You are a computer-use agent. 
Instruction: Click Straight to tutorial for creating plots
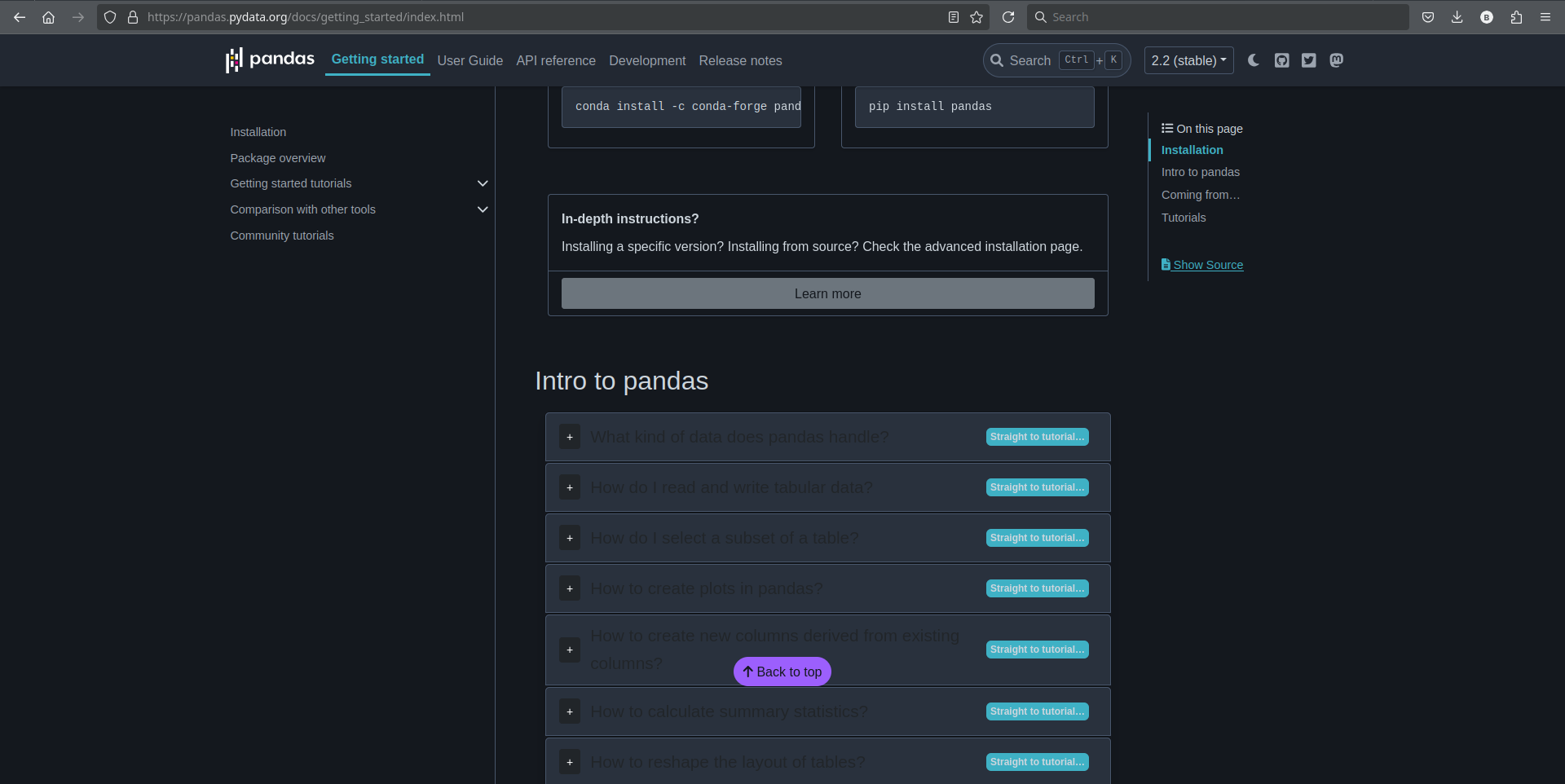click(x=1038, y=588)
